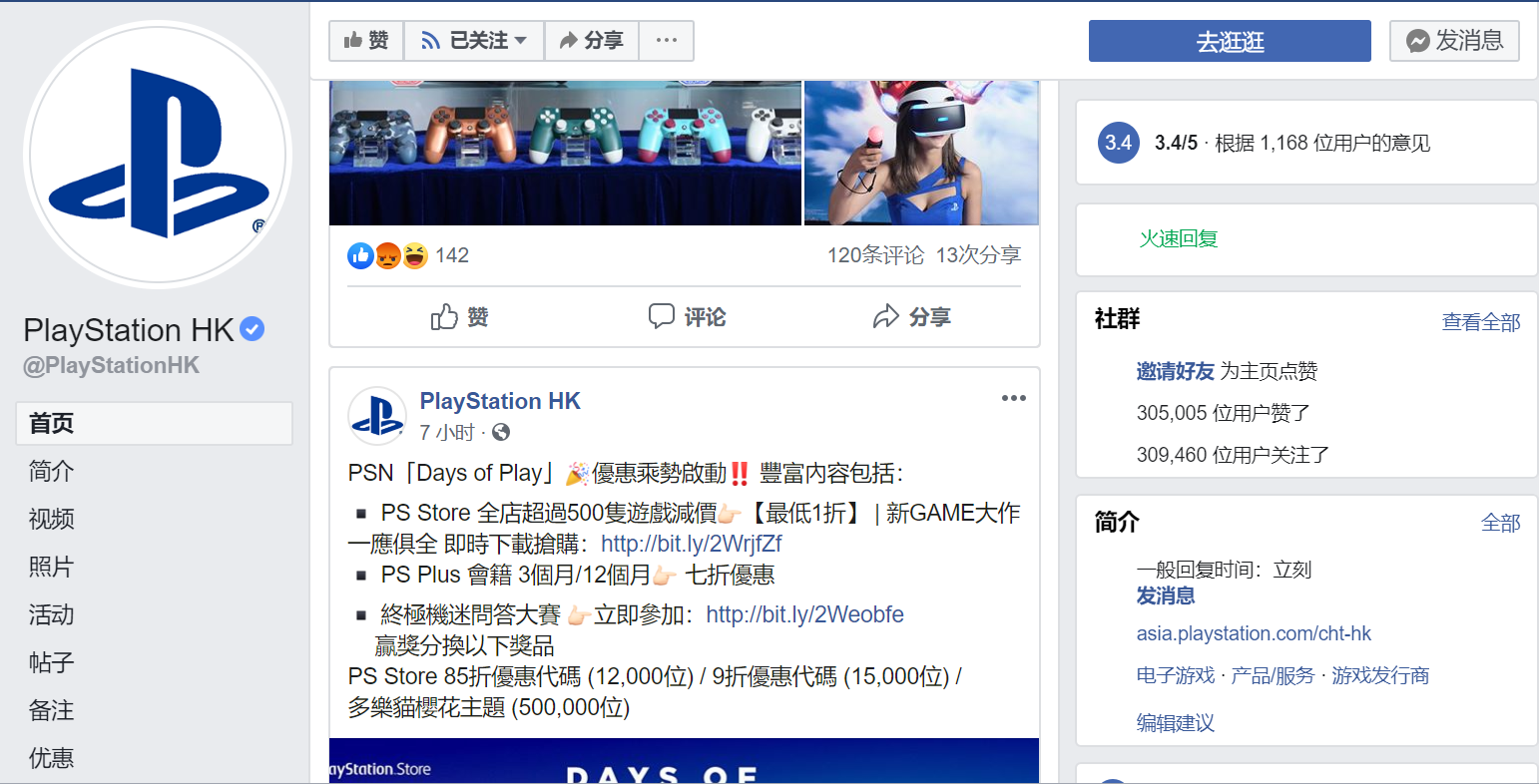The width and height of the screenshot is (1539, 784).
Task: Click the 评论 comment button on post
Action: coord(687,317)
